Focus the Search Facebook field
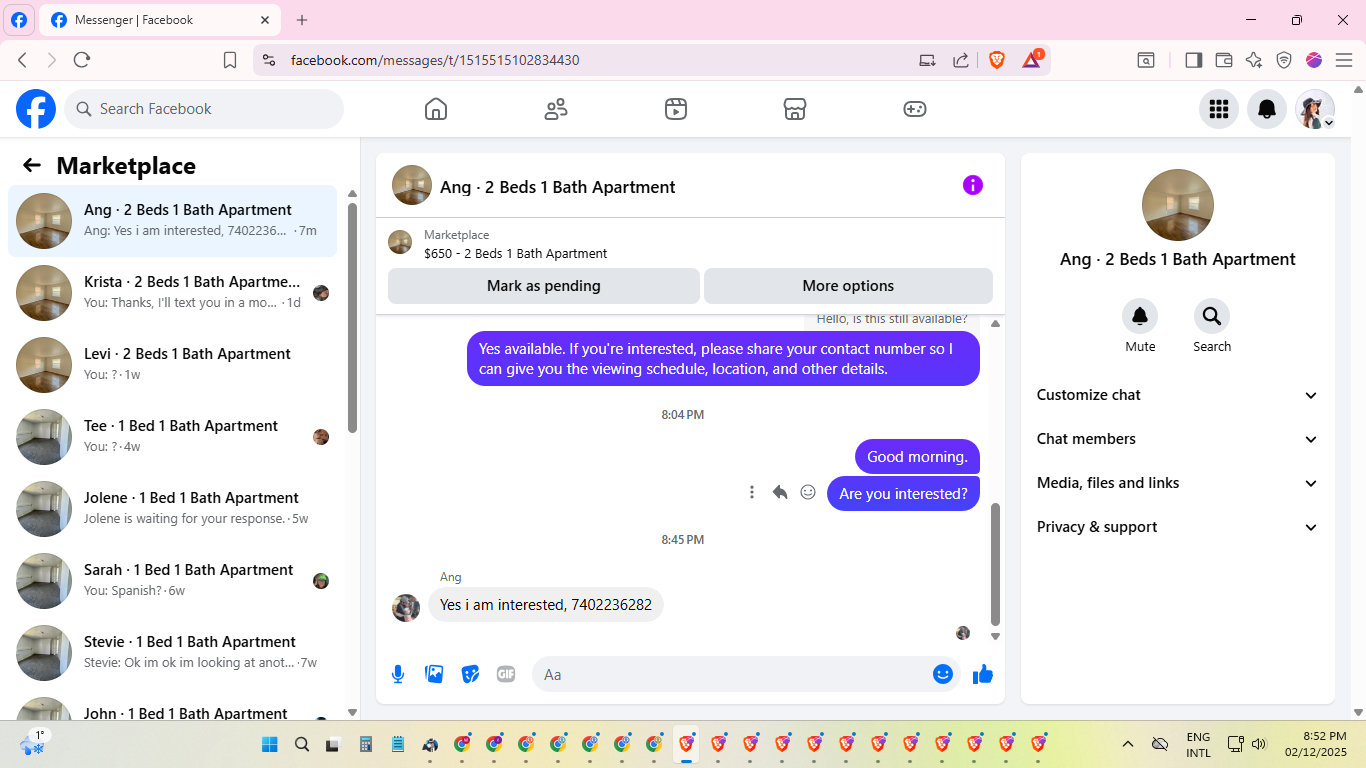Viewport: 1366px width, 768px height. point(204,109)
